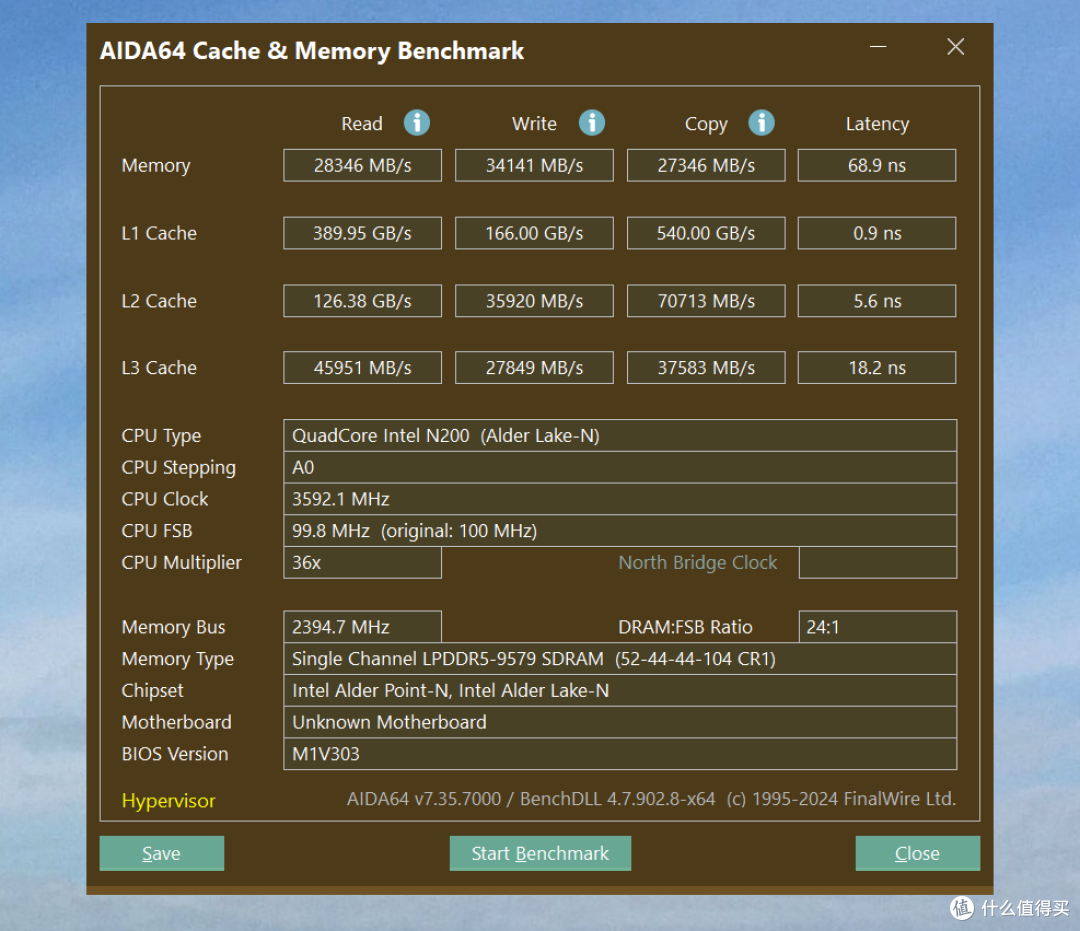Click the L1 Cache row label

159,233
